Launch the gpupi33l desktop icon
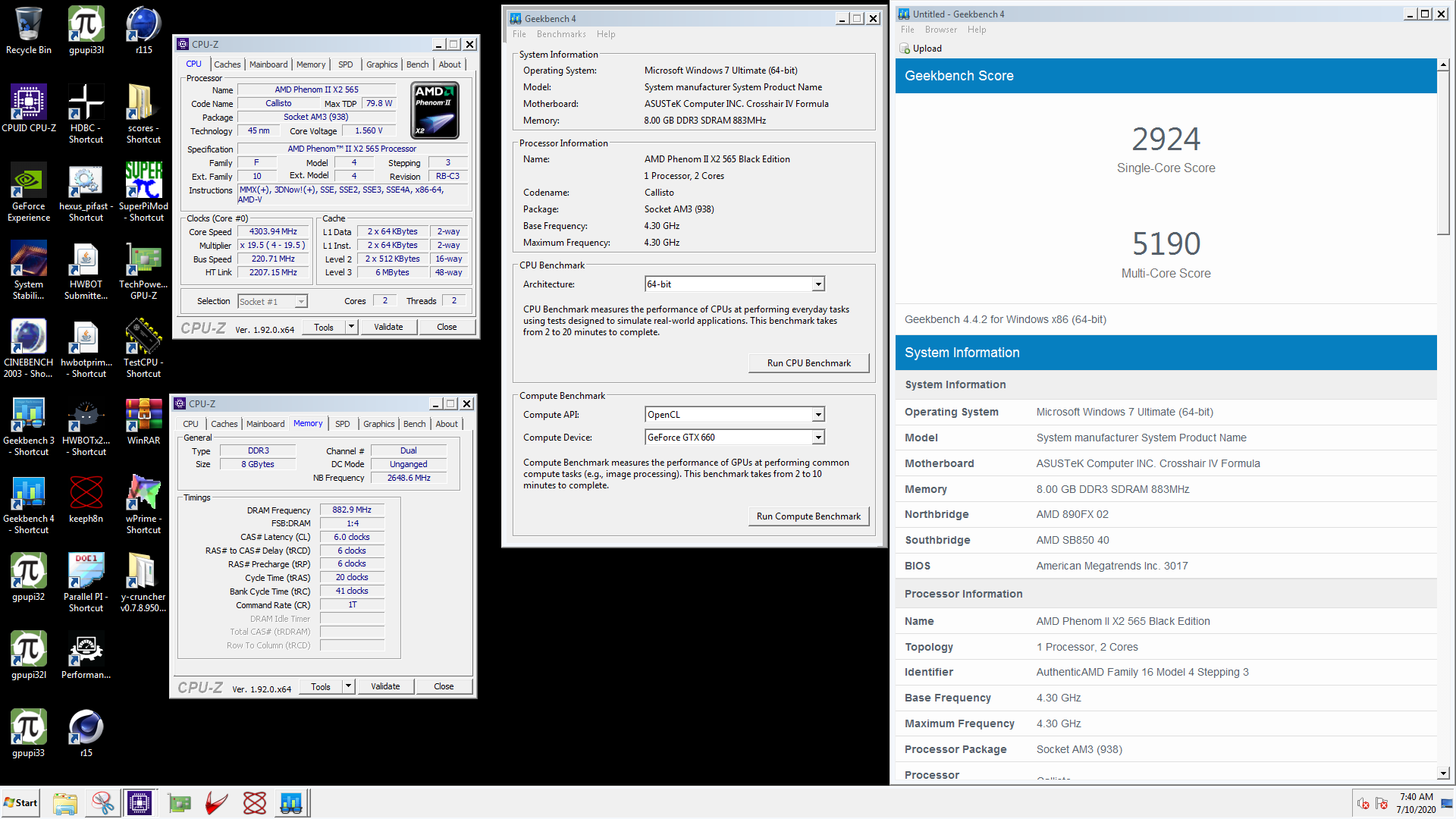This screenshot has width=1456, height=819. click(86, 30)
